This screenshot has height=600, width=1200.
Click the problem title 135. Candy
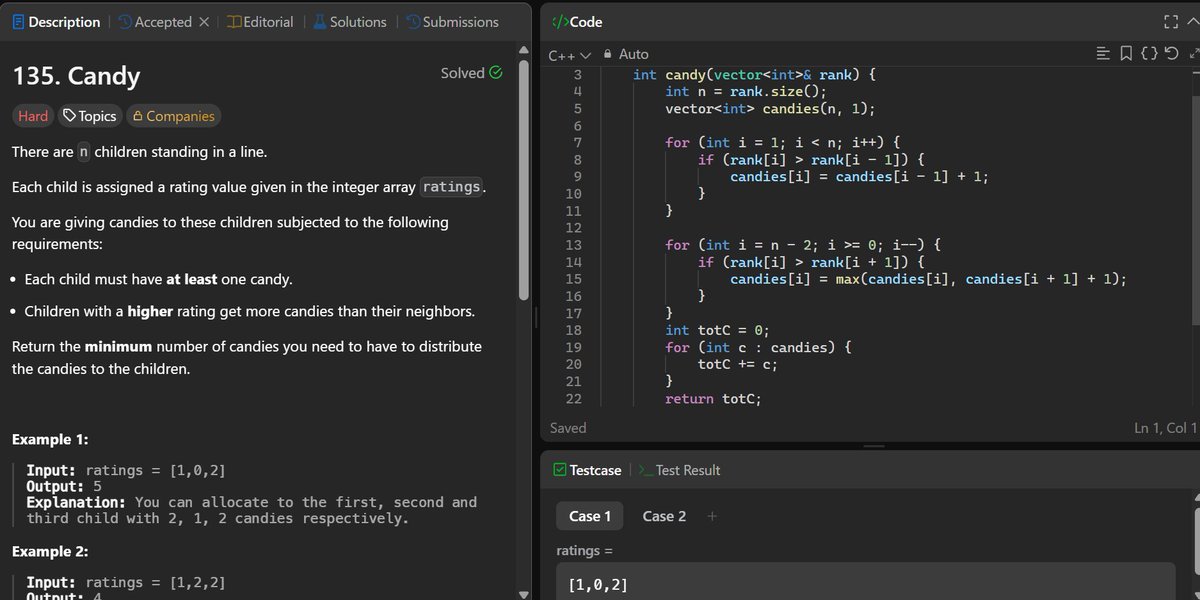pos(76,76)
